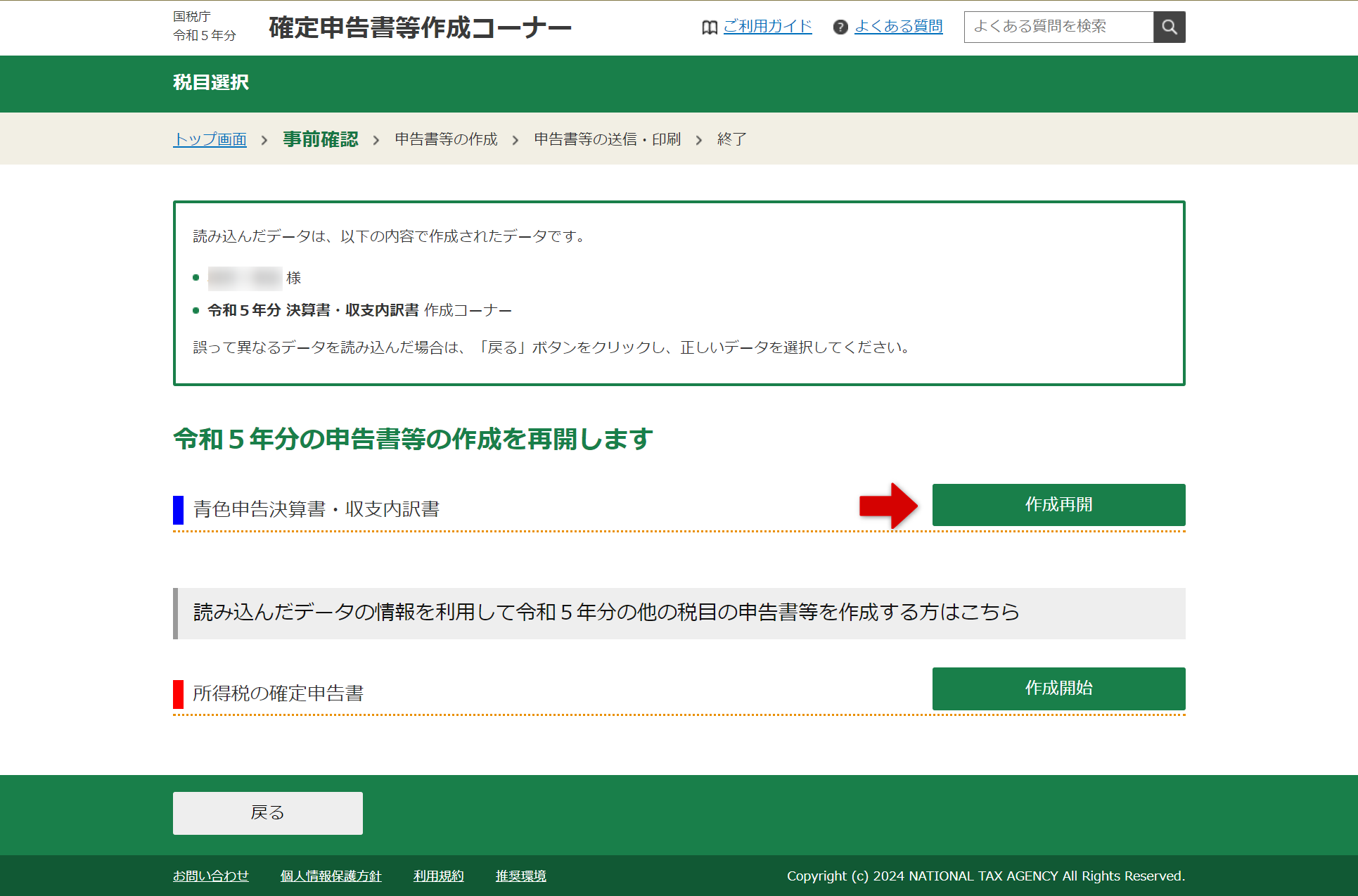Click the 戻る button
The image size is (1358, 896).
[267, 813]
